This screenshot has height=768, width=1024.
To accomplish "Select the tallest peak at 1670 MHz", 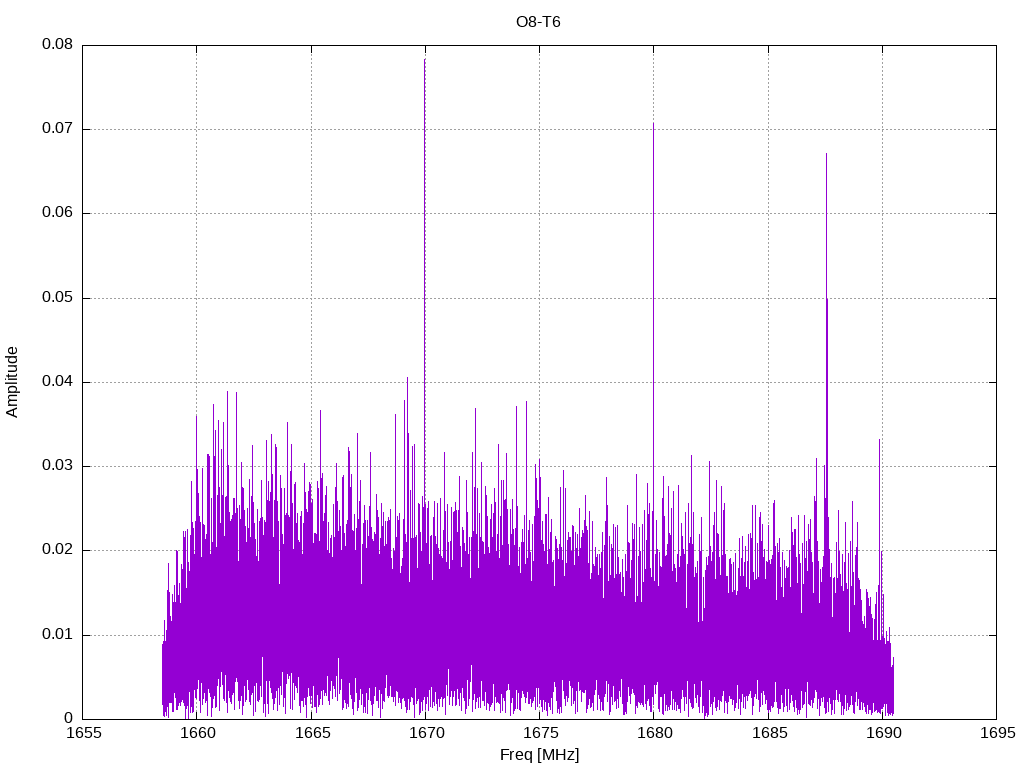I will click(425, 60).
